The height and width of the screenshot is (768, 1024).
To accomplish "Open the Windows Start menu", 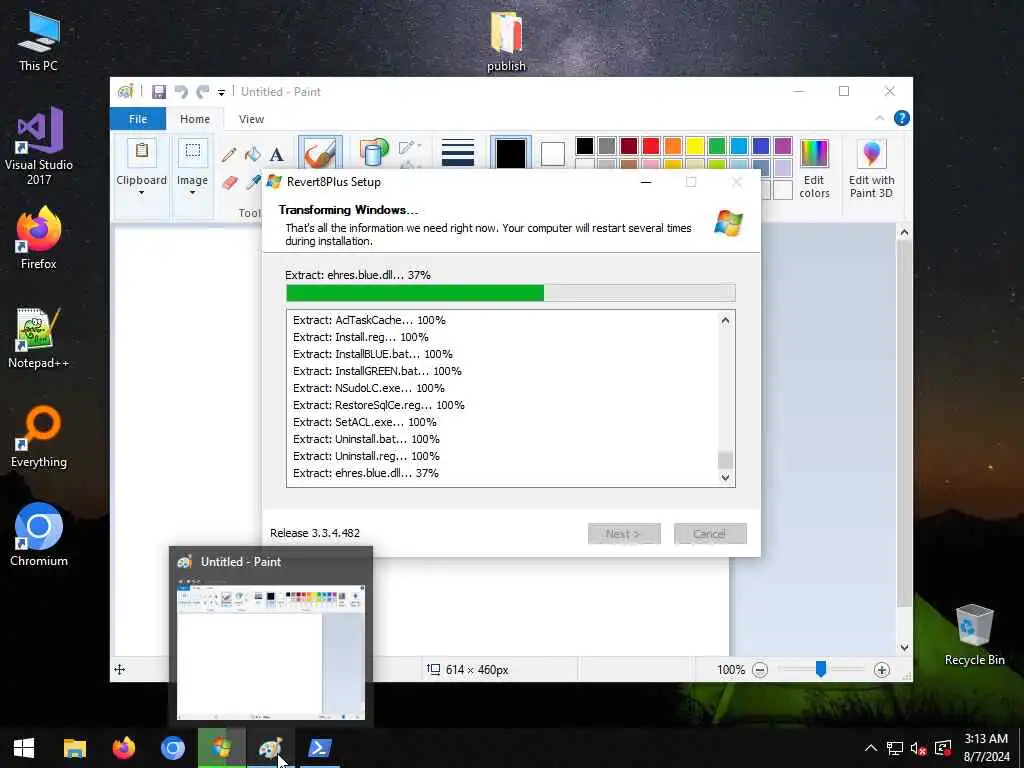I will pos(24,748).
